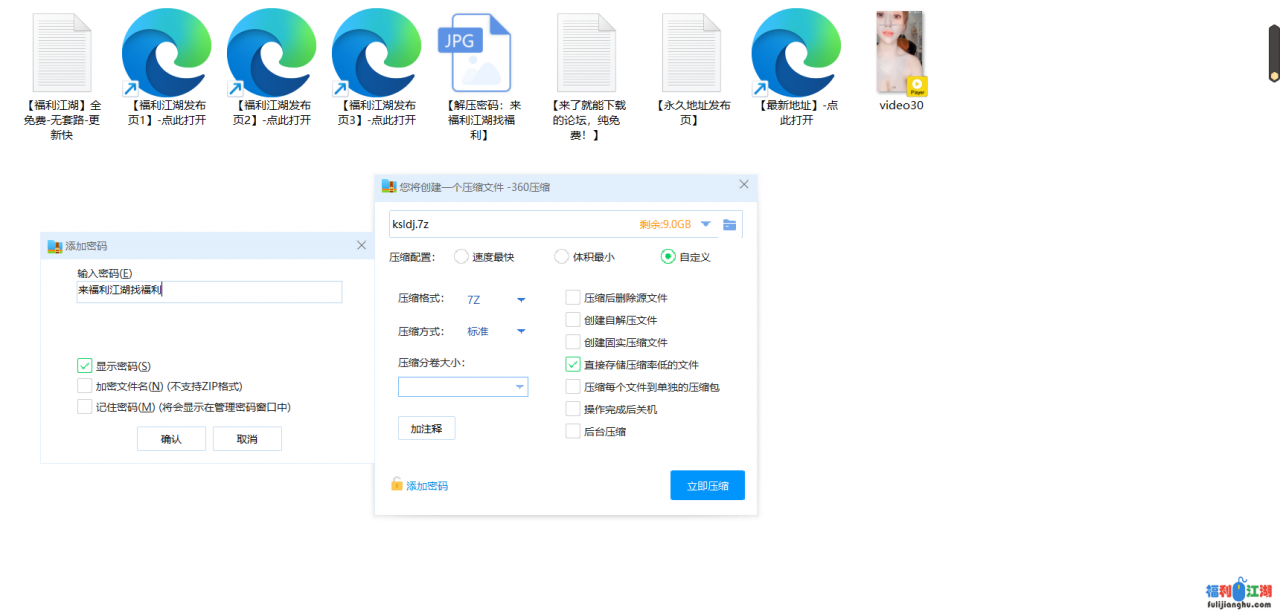
Task: Click the 添加密码 link
Action: (x=423, y=485)
